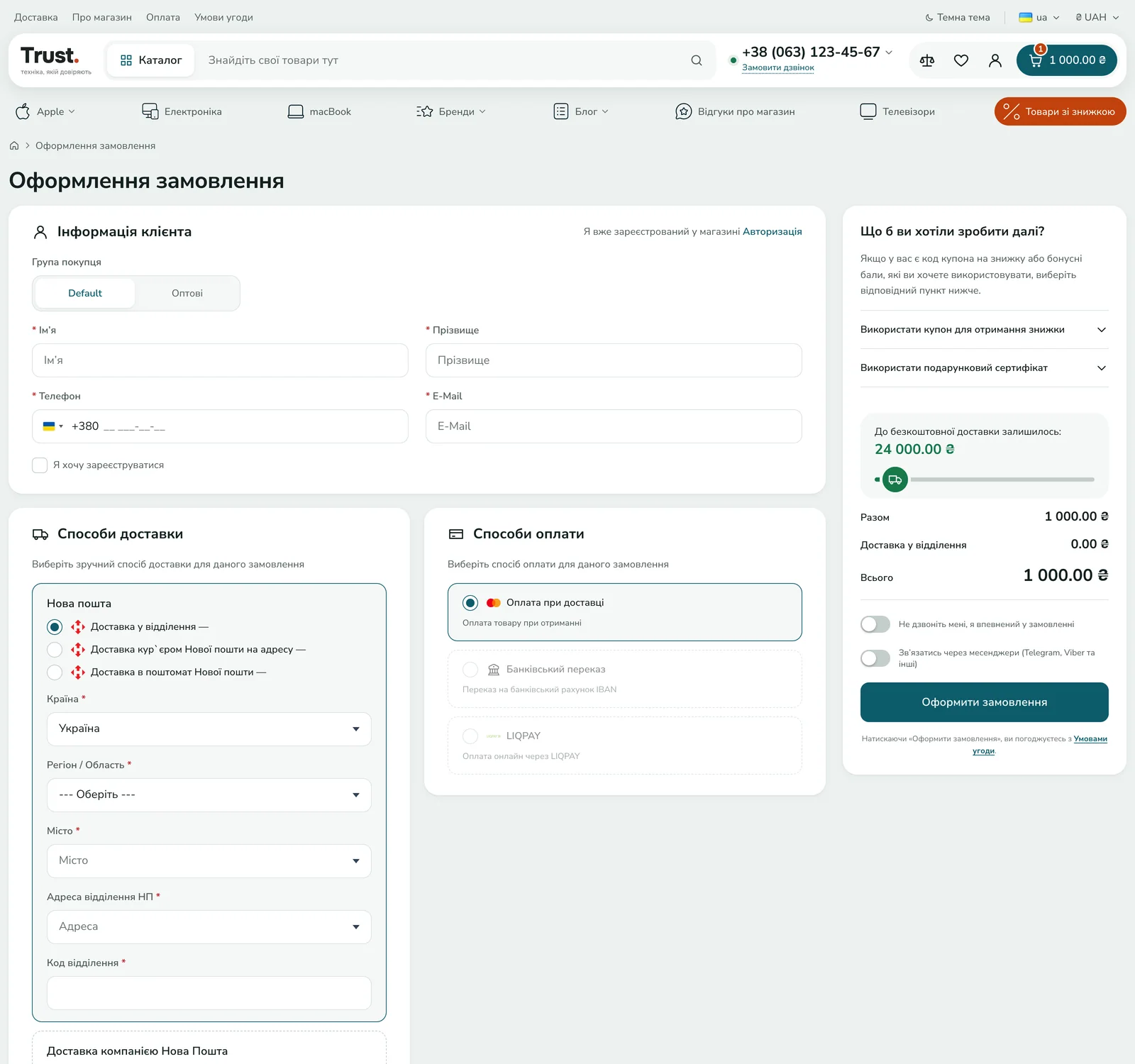
Task: Open the Місто dropdown
Action: [x=209, y=861]
